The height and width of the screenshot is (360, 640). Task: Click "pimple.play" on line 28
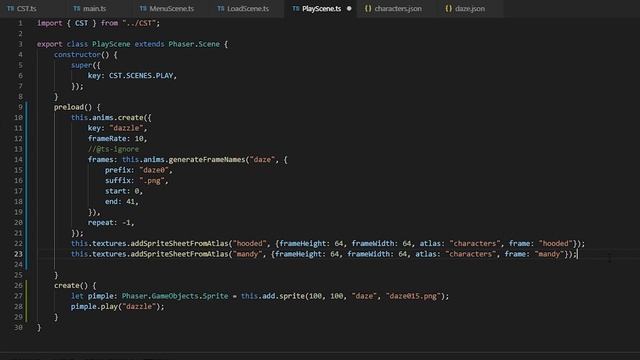pos(94,307)
